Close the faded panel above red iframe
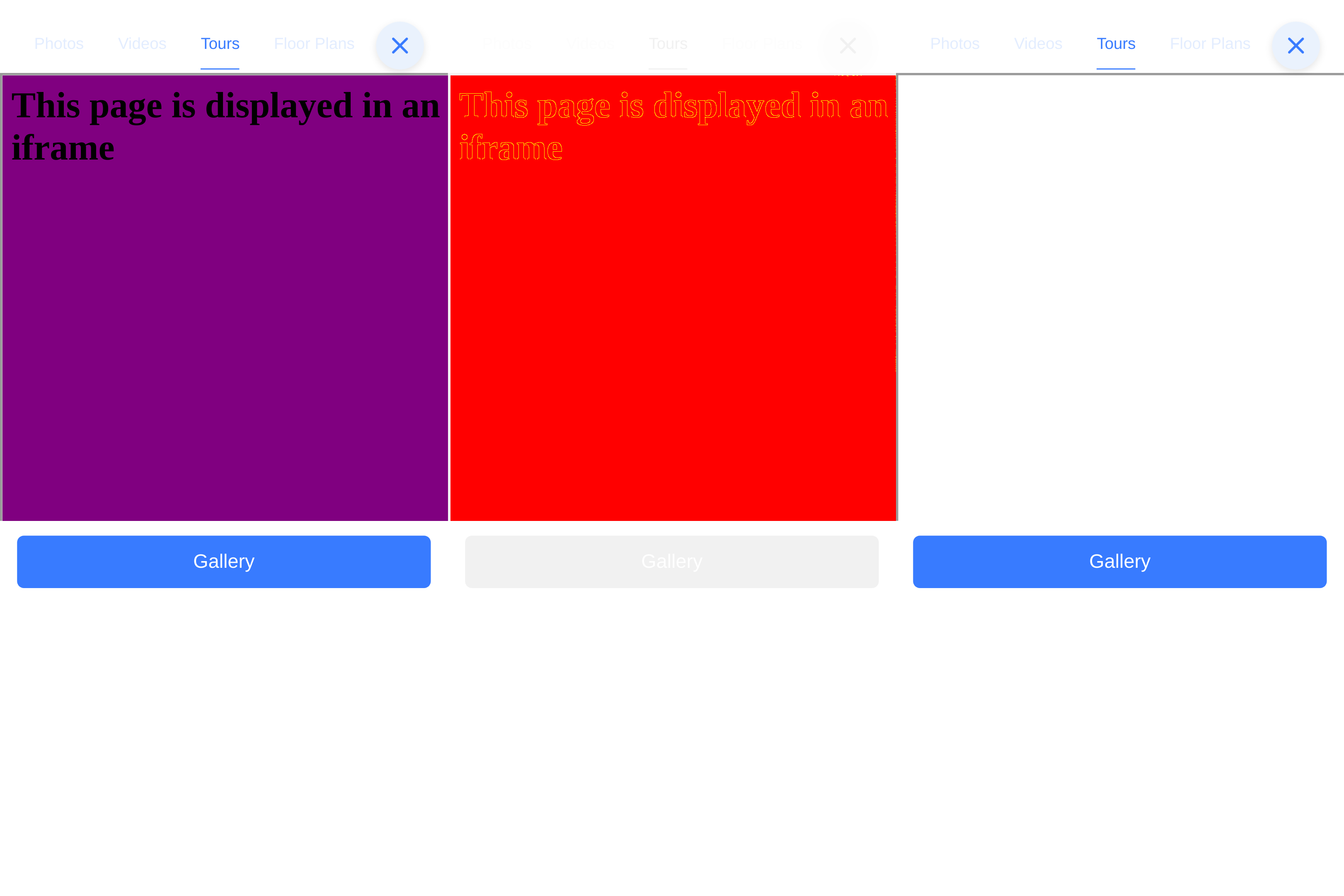The image size is (1344, 896). (x=848, y=46)
